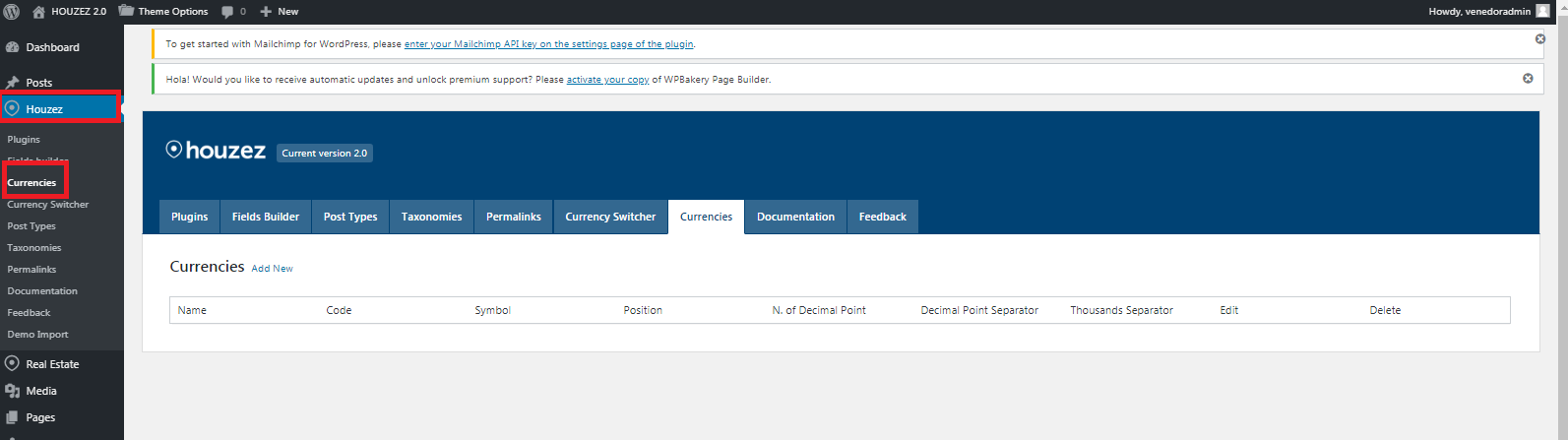Follow the activate your copy link
1568x440 pixels.
tap(607, 80)
